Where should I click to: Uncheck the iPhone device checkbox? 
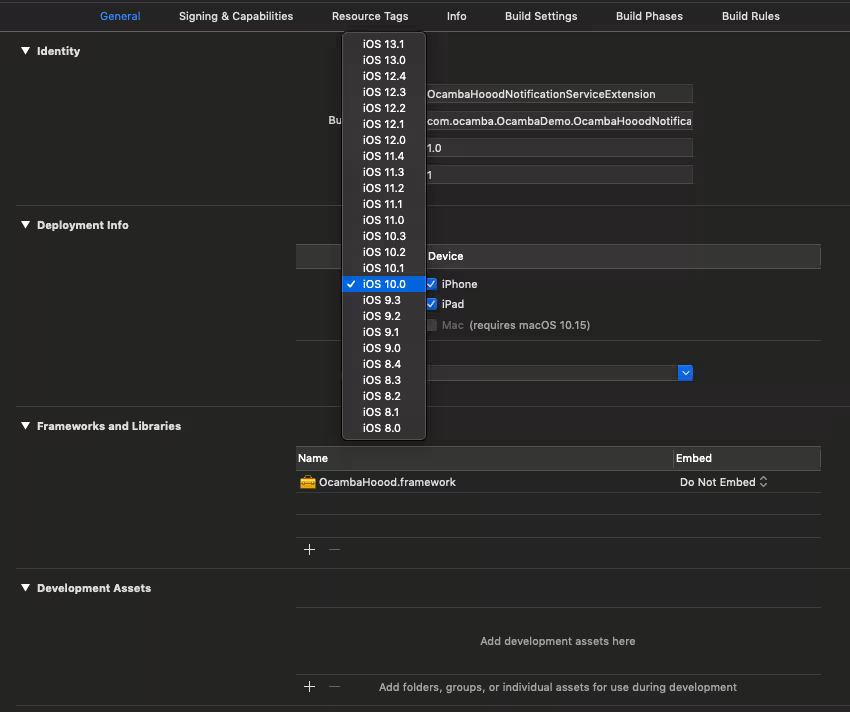(432, 284)
